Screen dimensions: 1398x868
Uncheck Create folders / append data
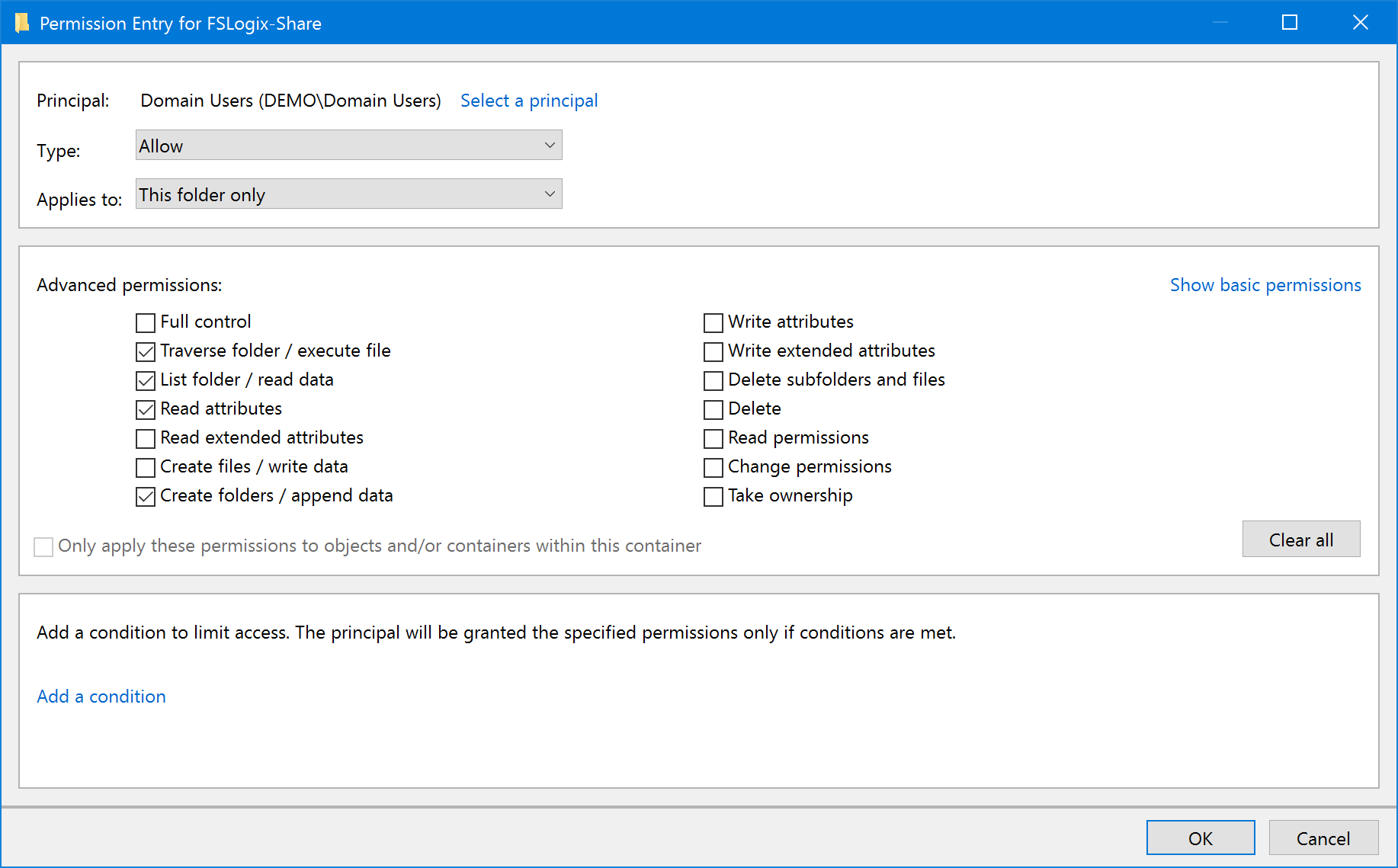point(145,496)
